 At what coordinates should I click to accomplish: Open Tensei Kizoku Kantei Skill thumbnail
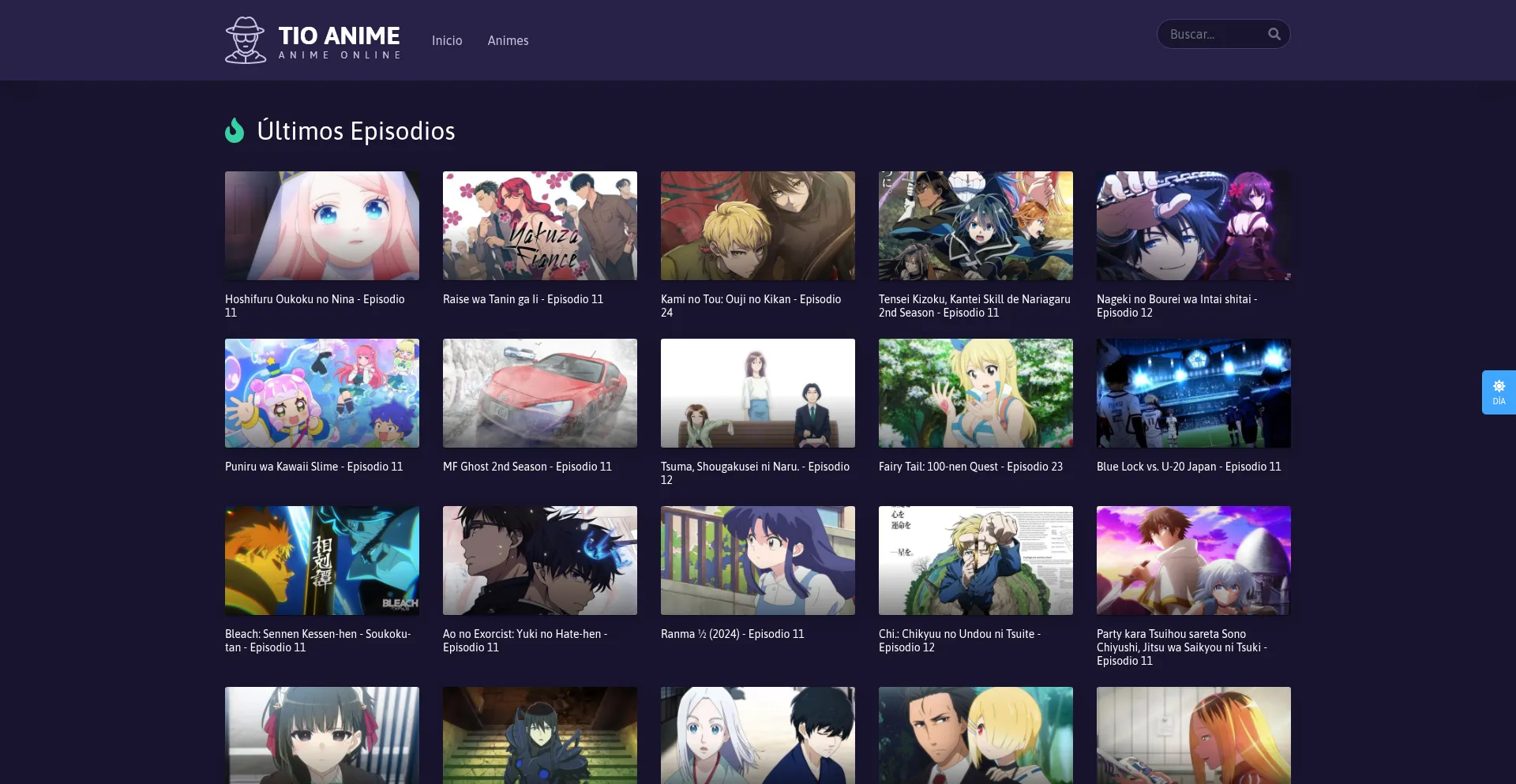pyautogui.click(x=976, y=226)
